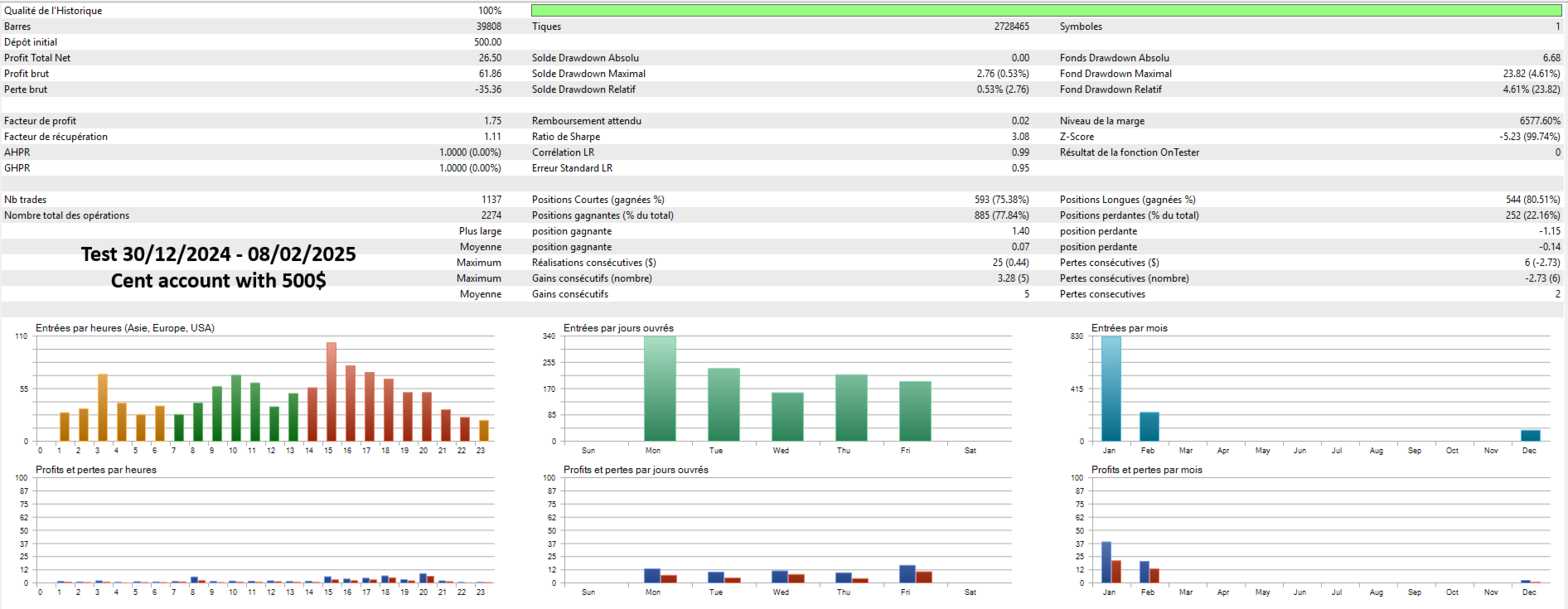1568x609 pixels.
Task: Click the 'Profit brut' value 61.86
Action: 490,74
